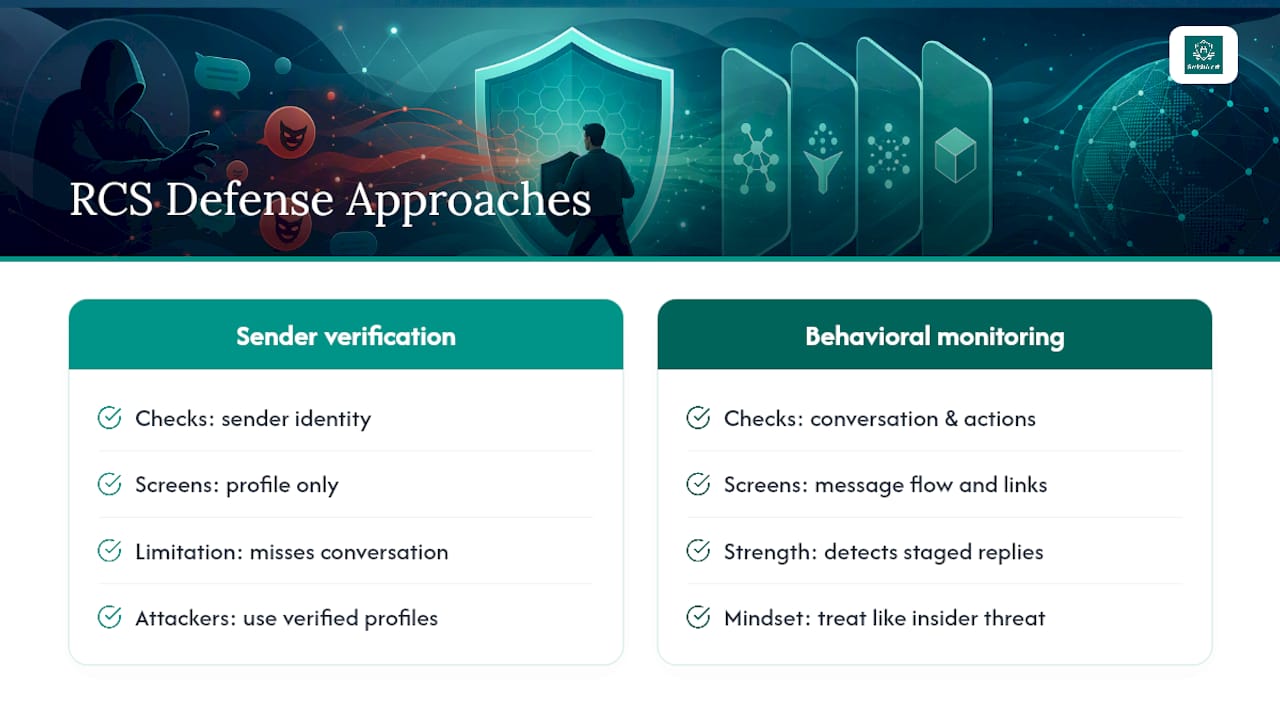
Task: Click the checkmark beside 'Mindset: treat like insider threat'
Action: click(x=698, y=618)
